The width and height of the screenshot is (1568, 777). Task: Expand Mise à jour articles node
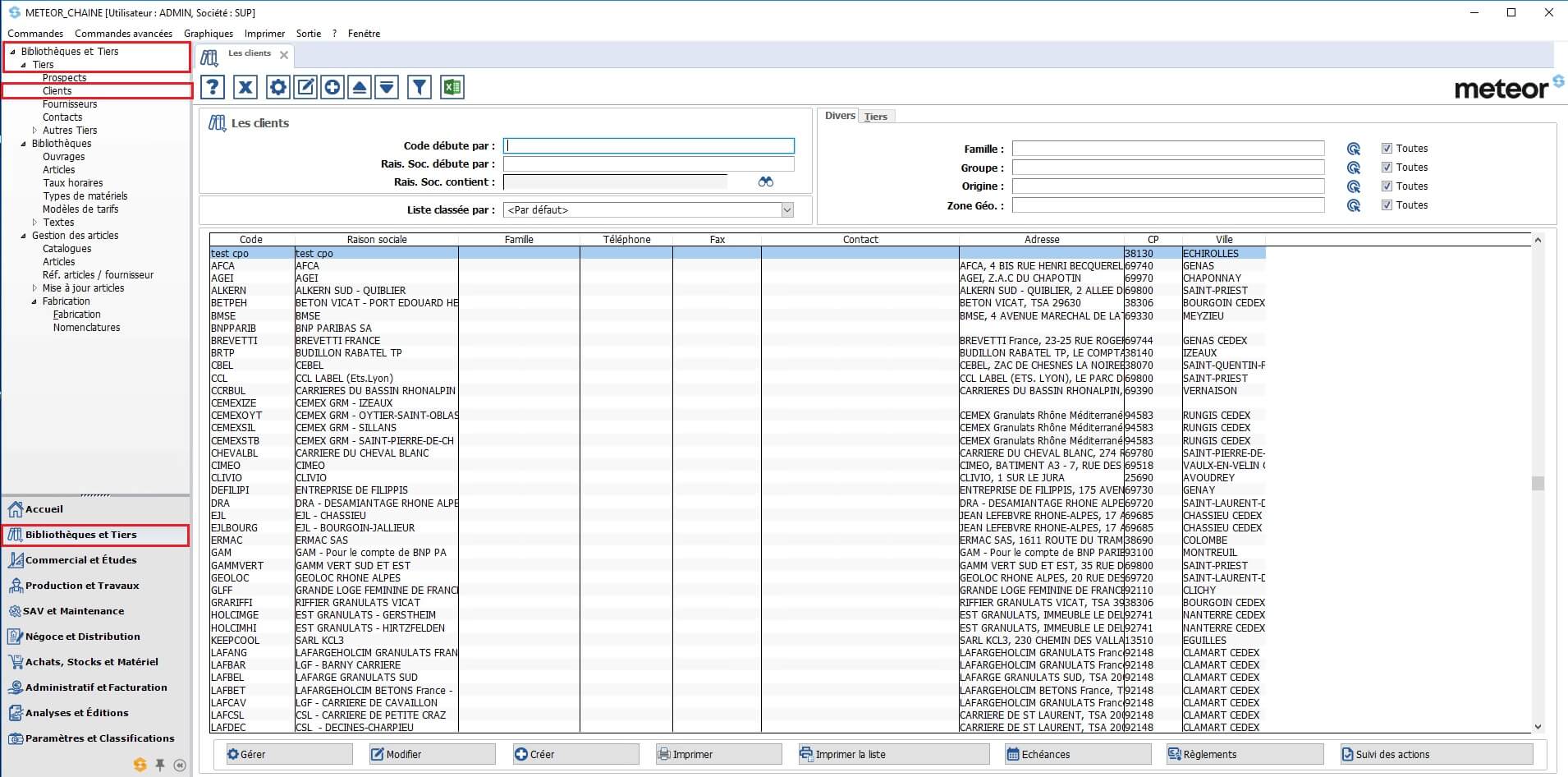[34, 288]
